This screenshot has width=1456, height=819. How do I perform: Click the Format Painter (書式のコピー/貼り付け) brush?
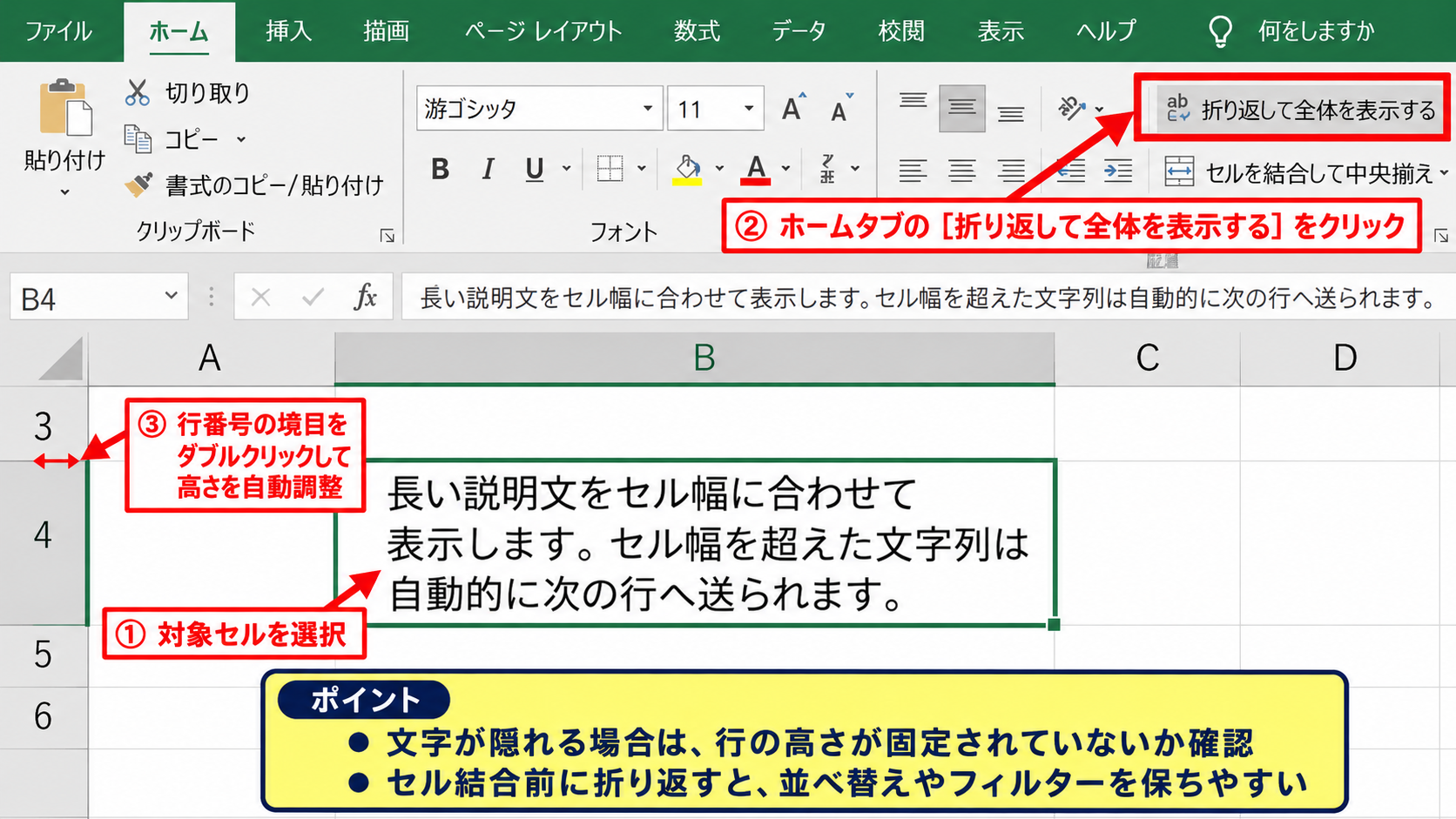click(138, 185)
